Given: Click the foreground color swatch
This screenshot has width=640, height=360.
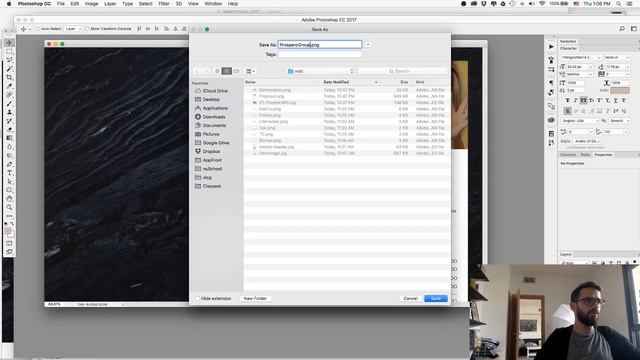Looking at the screenshot, I should pyautogui.click(x=8, y=231).
